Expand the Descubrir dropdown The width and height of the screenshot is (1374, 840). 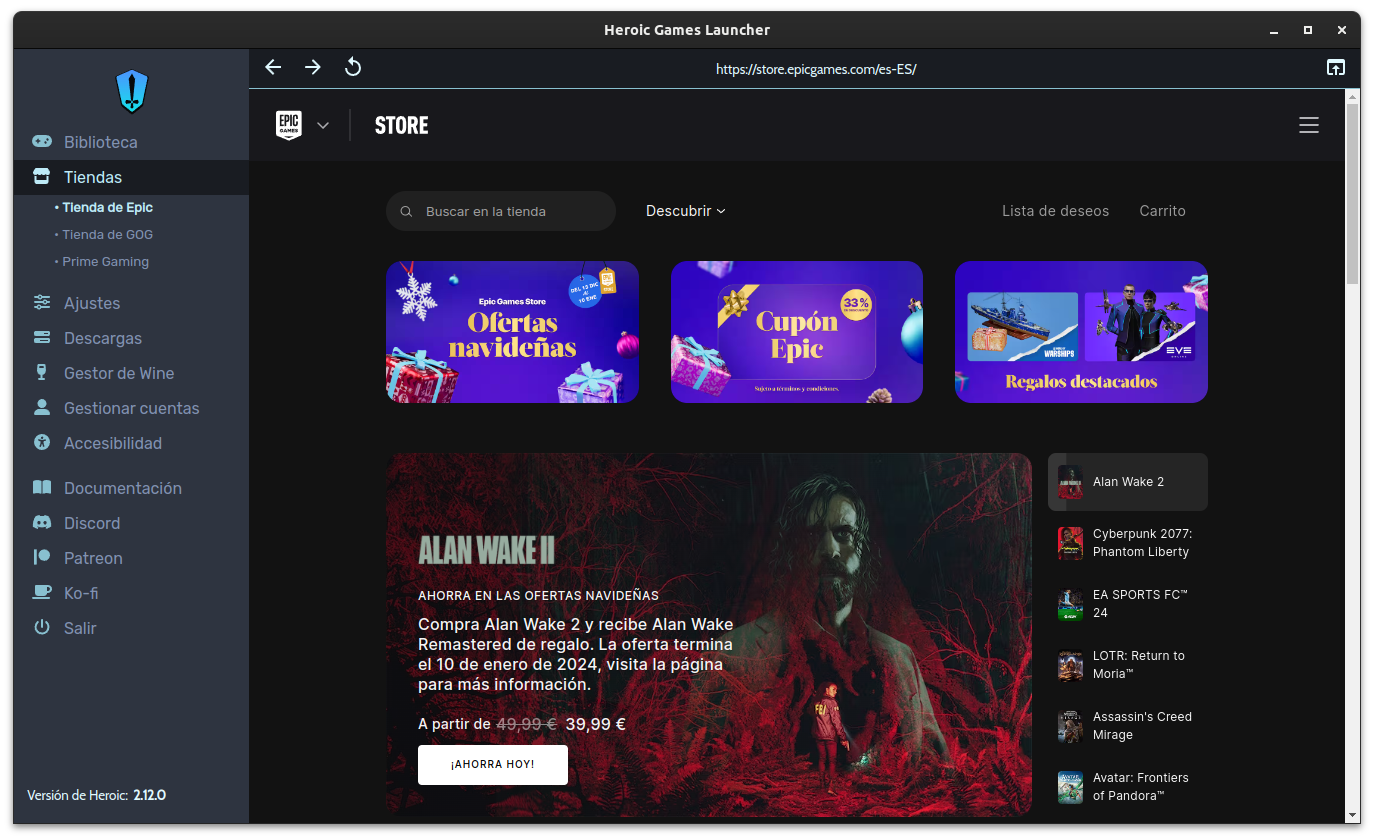(685, 211)
